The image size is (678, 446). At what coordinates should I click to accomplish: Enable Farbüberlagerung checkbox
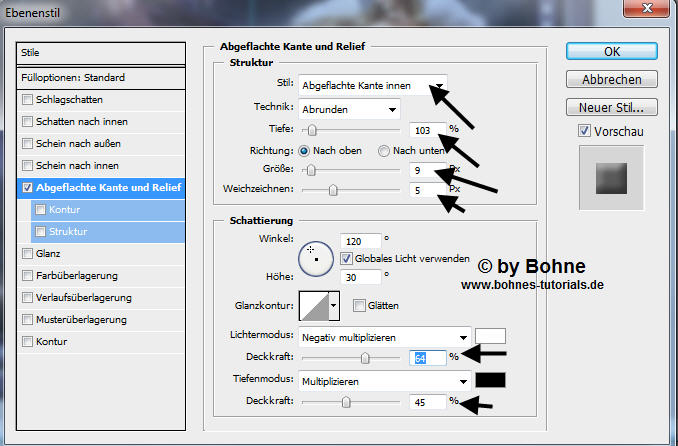click(27, 276)
